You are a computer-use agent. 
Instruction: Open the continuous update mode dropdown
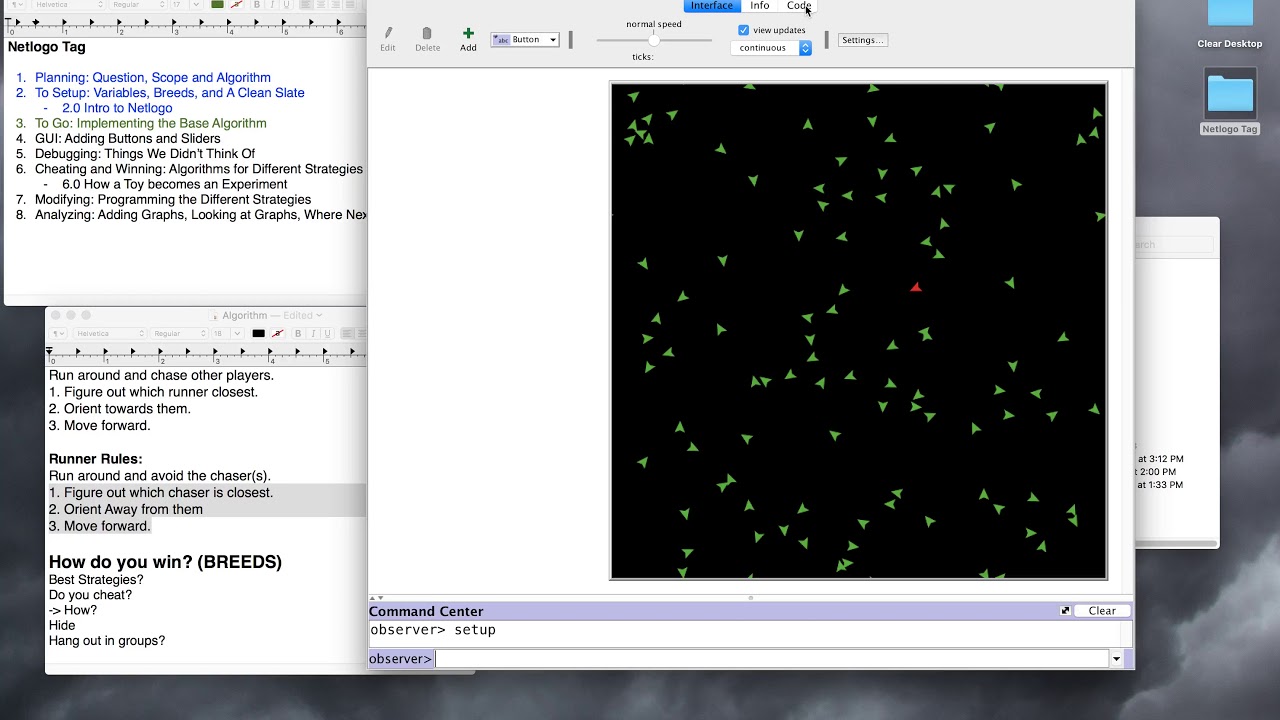[771, 48]
